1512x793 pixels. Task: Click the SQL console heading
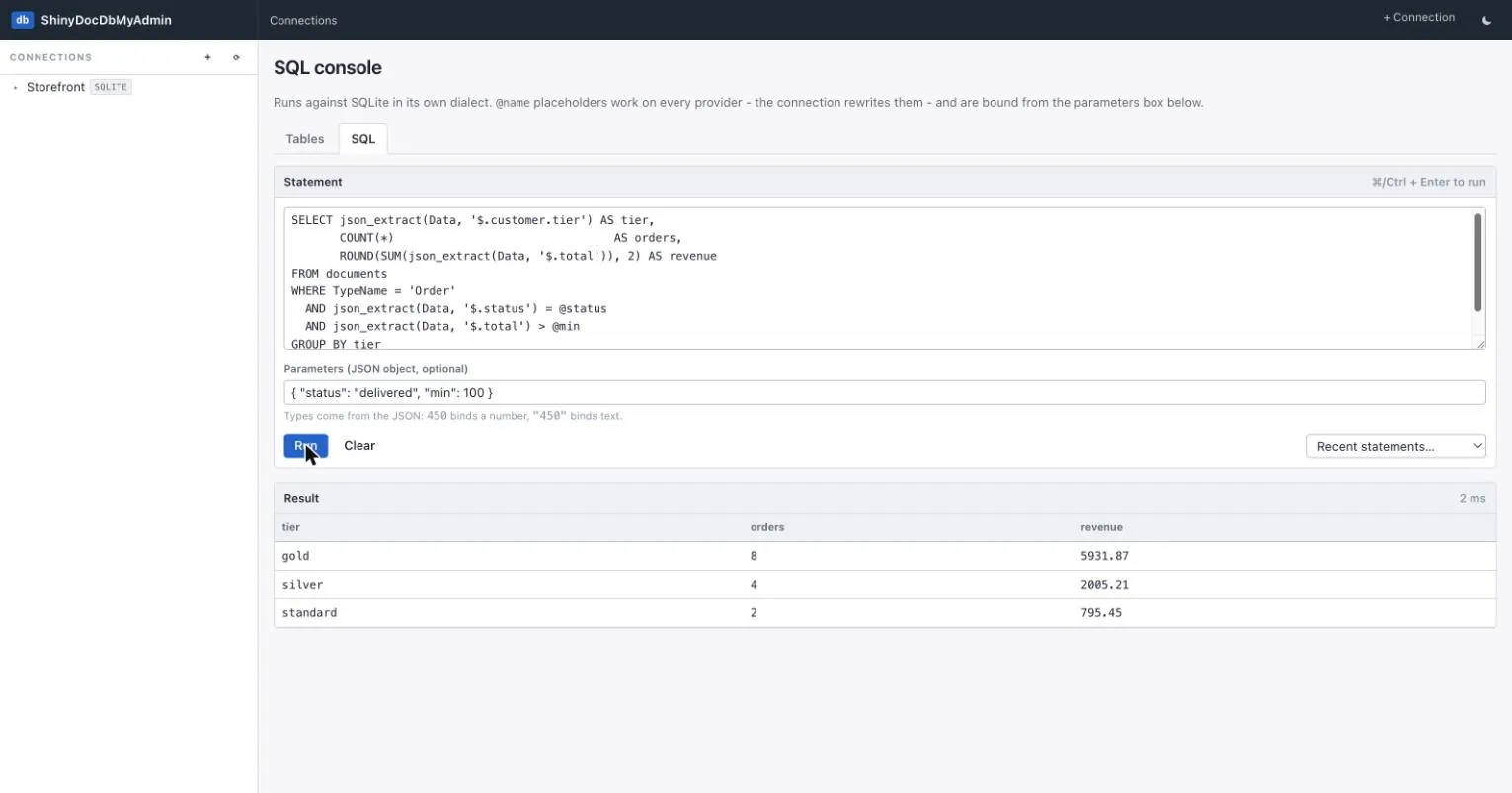click(328, 68)
